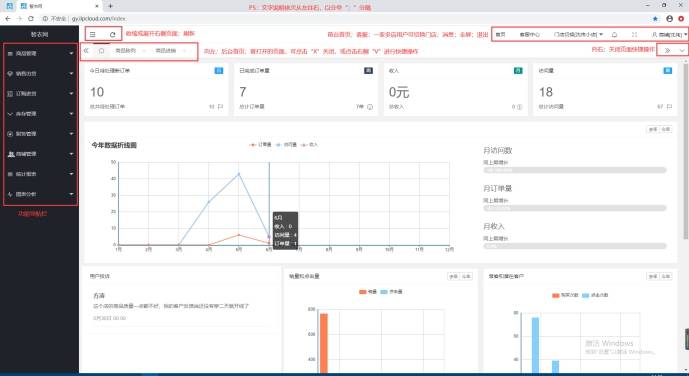Viewport: 689px width, 376px height.
Task: Expand the 图表分析 sidebar menu
Action: tap(40, 194)
